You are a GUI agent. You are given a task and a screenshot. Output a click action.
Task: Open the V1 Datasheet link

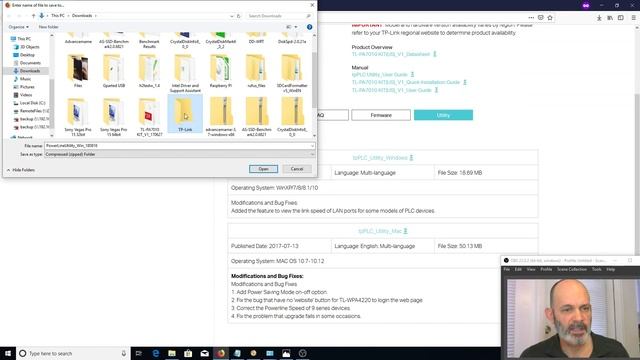[391, 54]
